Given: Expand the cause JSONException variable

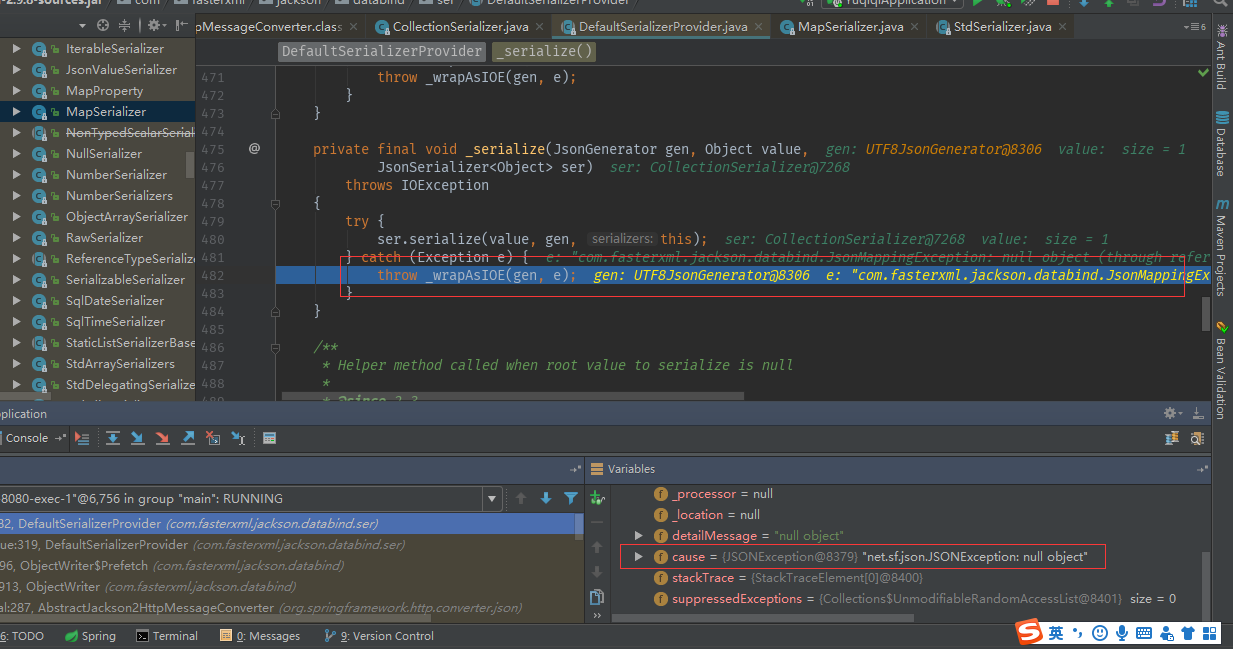Looking at the screenshot, I should click(x=639, y=556).
